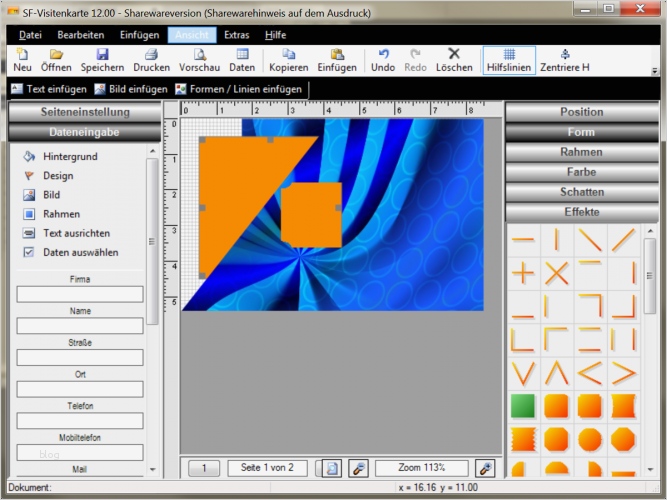
Task: Toggle Hilfslinien guide lines
Action: [509, 60]
